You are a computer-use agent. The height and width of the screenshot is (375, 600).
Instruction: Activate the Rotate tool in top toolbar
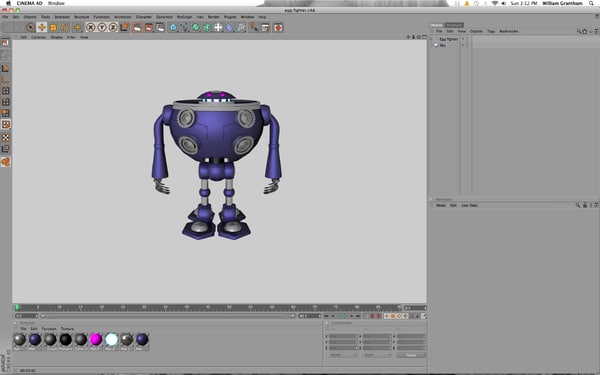[x=65, y=27]
